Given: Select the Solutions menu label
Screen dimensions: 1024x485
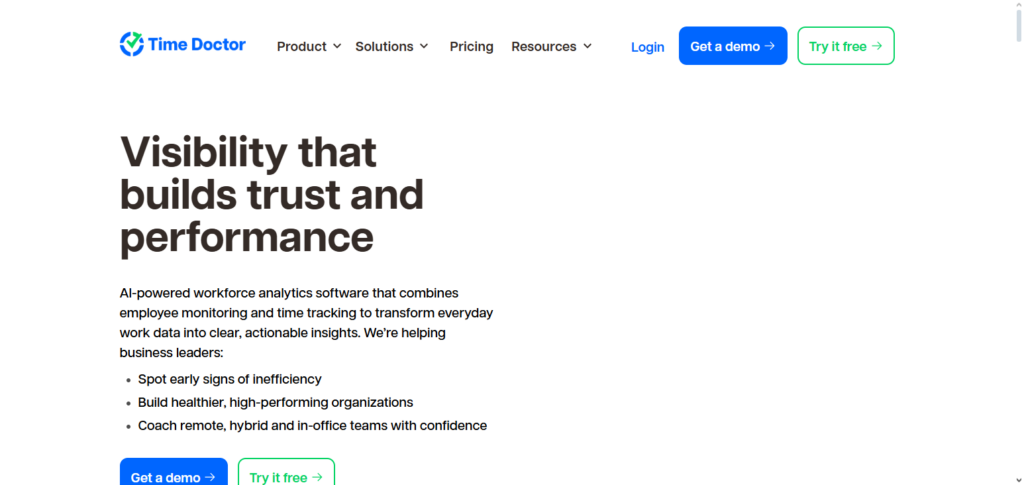Looking at the screenshot, I should (384, 46).
